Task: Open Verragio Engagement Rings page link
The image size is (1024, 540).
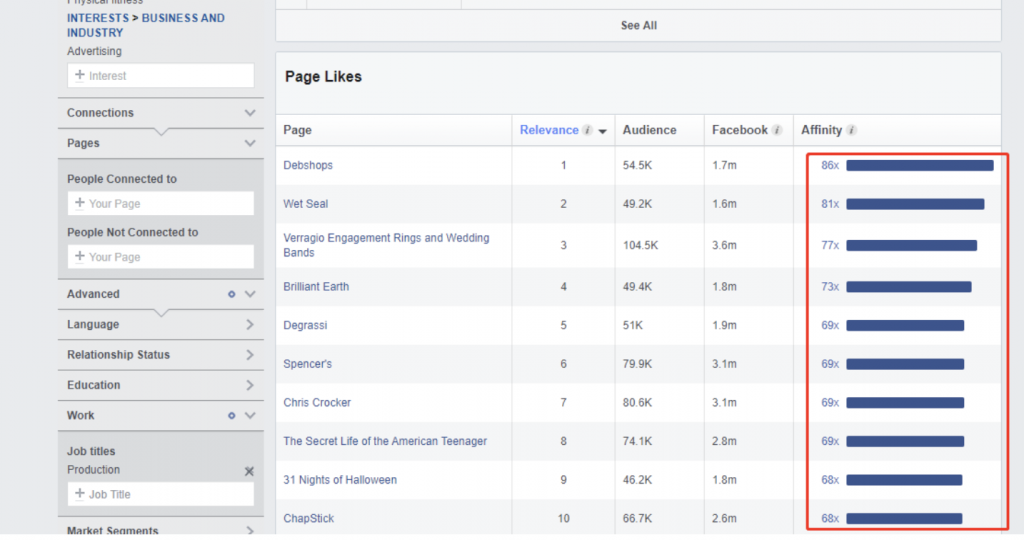Action: (x=386, y=245)
